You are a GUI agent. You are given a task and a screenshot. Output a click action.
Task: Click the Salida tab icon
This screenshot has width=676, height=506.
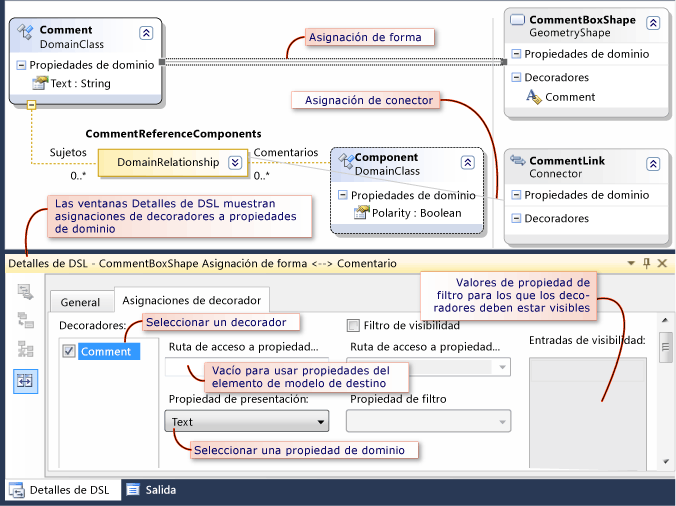133,490
